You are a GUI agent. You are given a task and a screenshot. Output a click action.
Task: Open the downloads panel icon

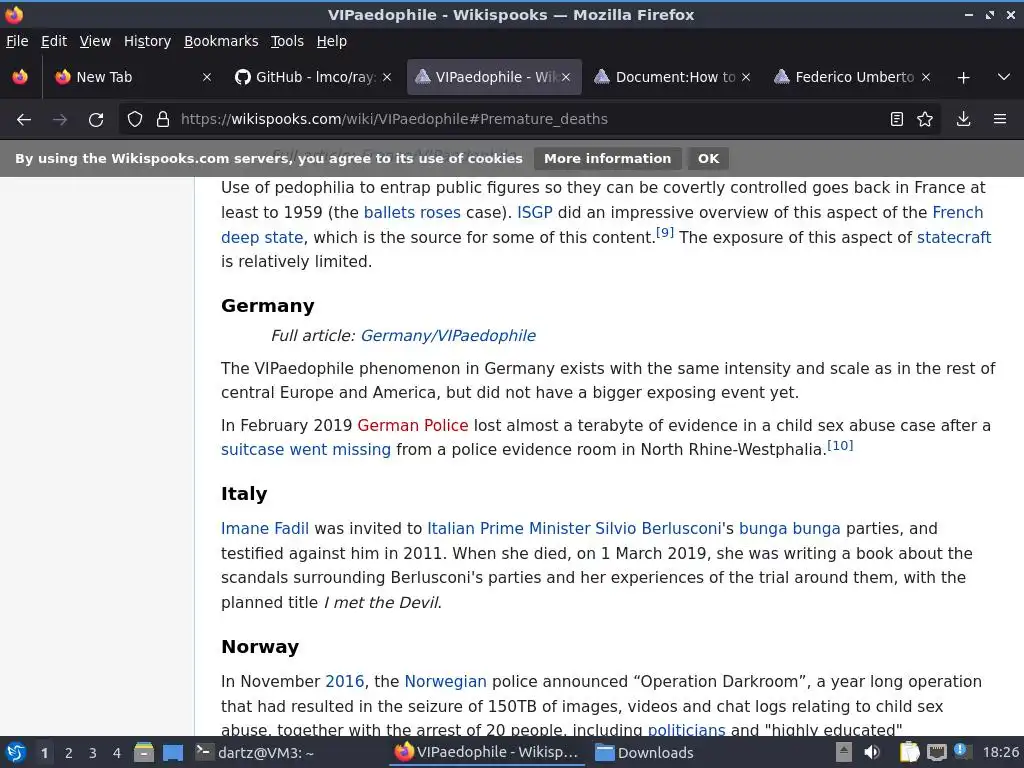(x=963, y=120)
